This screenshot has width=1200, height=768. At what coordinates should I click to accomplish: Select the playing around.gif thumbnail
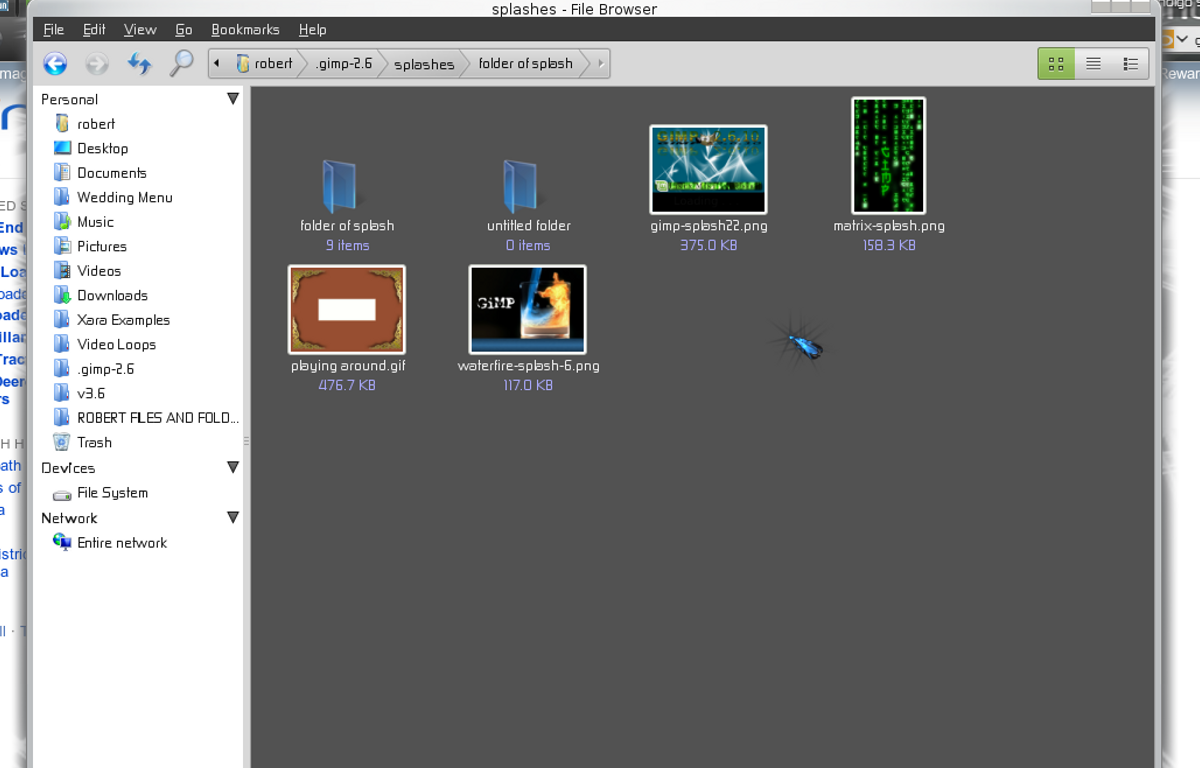coord(347,309)
